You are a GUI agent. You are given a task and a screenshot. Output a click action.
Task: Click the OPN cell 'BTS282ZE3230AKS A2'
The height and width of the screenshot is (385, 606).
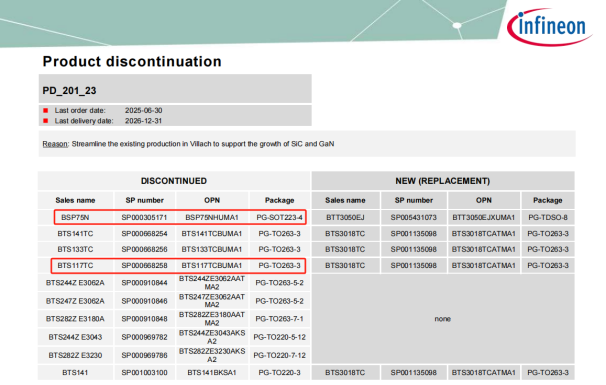[x=212, y=355]
